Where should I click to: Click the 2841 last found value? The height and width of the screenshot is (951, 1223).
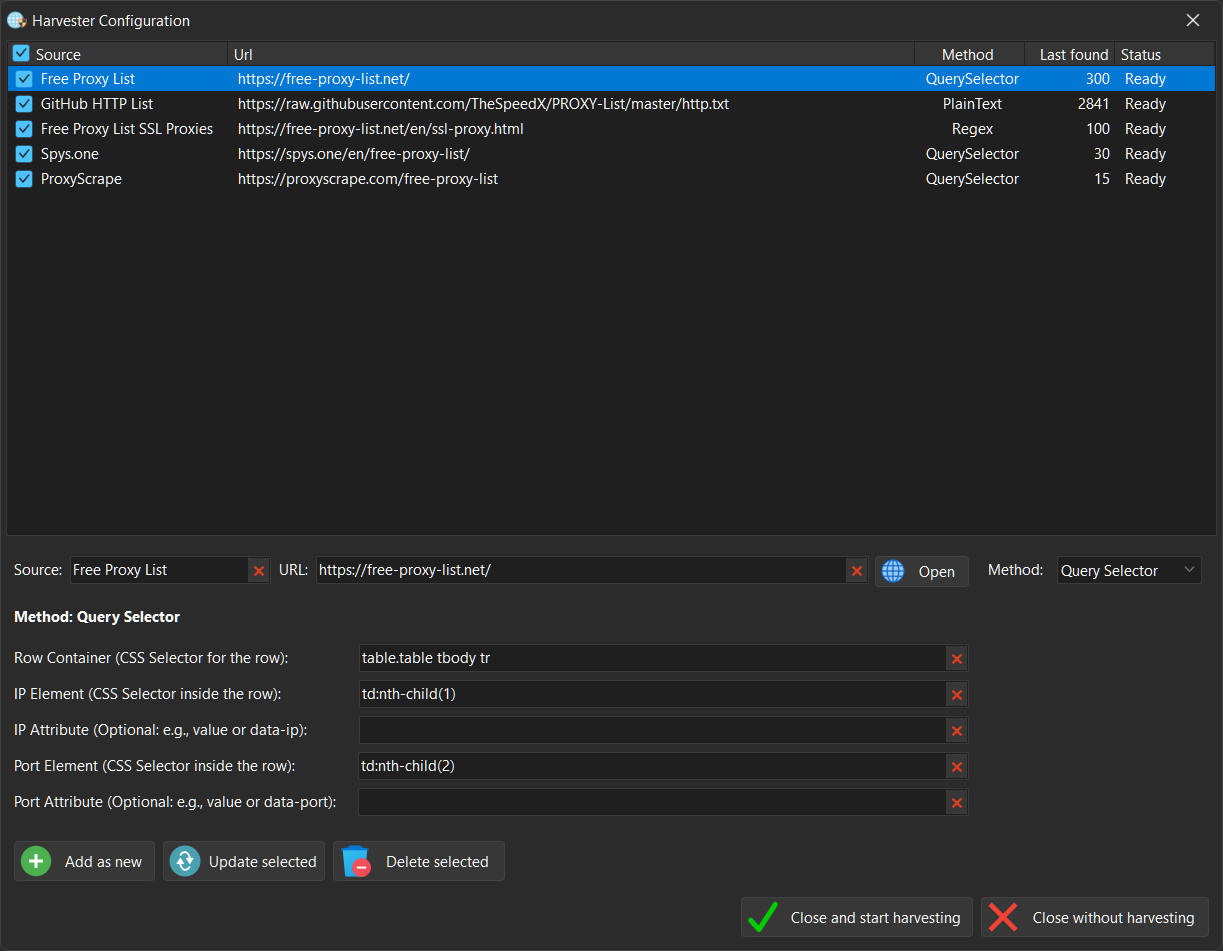[1093, 104]
